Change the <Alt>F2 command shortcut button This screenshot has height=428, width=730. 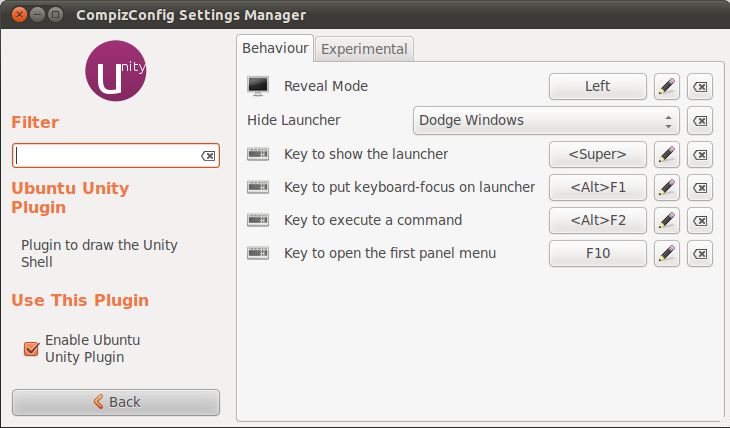[597, 220]
